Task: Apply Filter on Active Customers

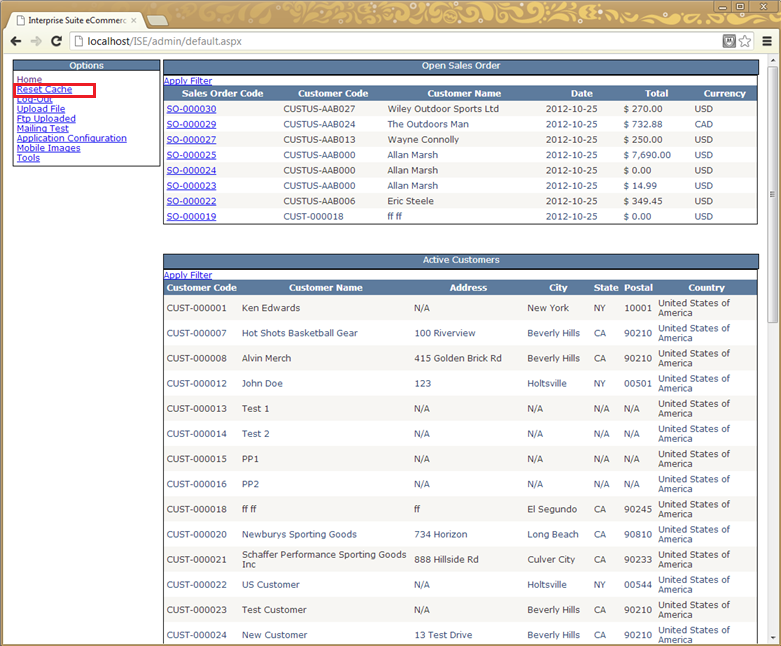Action: point(188,275)
